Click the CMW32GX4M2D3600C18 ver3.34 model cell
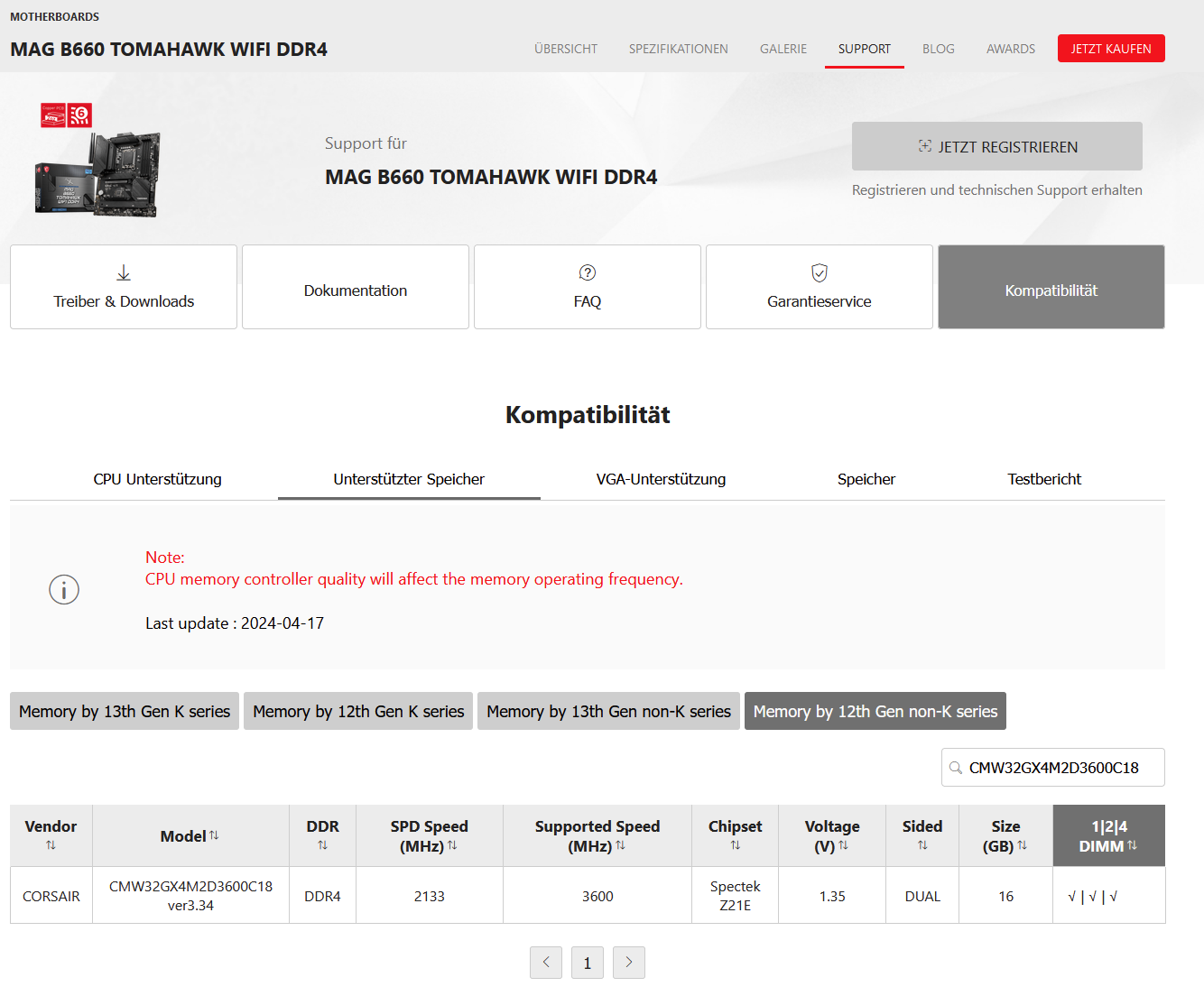The width and height of the screenshot is (1204, 1005). click(x=190, y=896)
